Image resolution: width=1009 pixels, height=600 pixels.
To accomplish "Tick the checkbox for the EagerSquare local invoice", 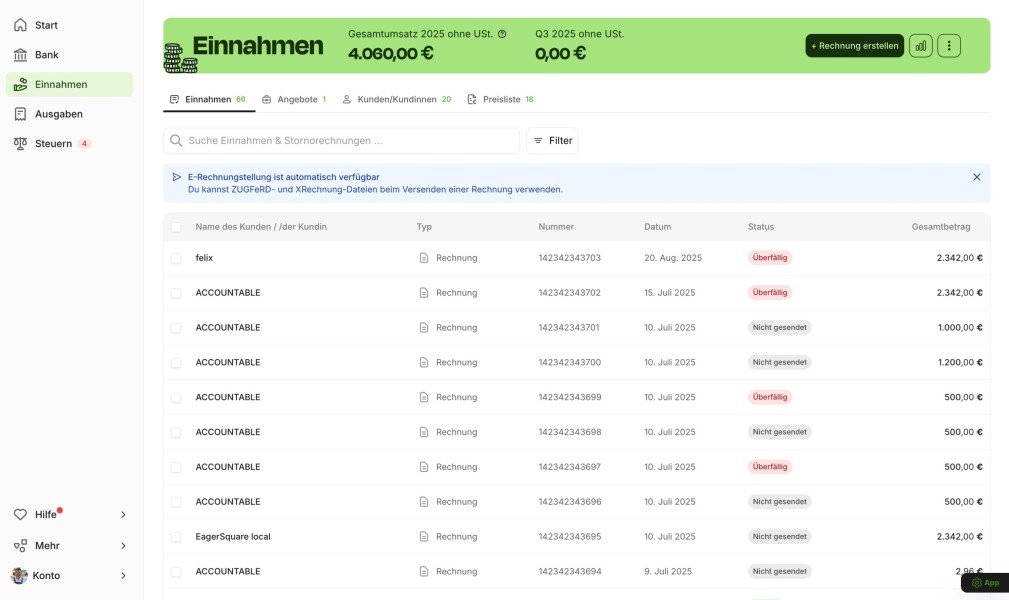I will (x=176, y=536).
